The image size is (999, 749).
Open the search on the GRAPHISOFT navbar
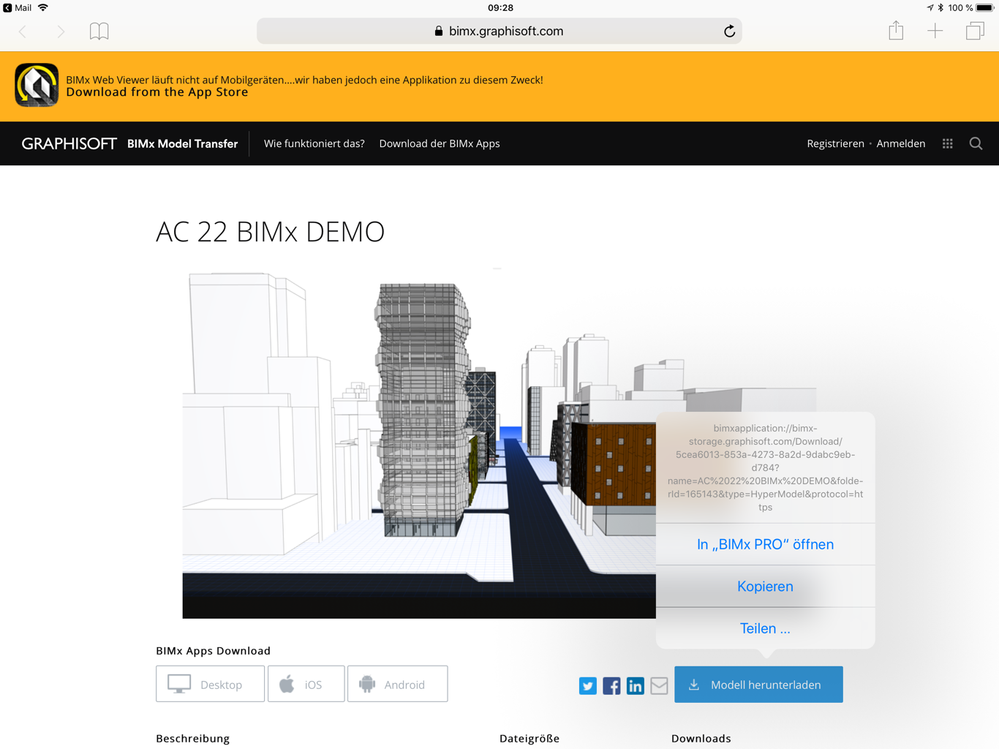tap(976, 143)
